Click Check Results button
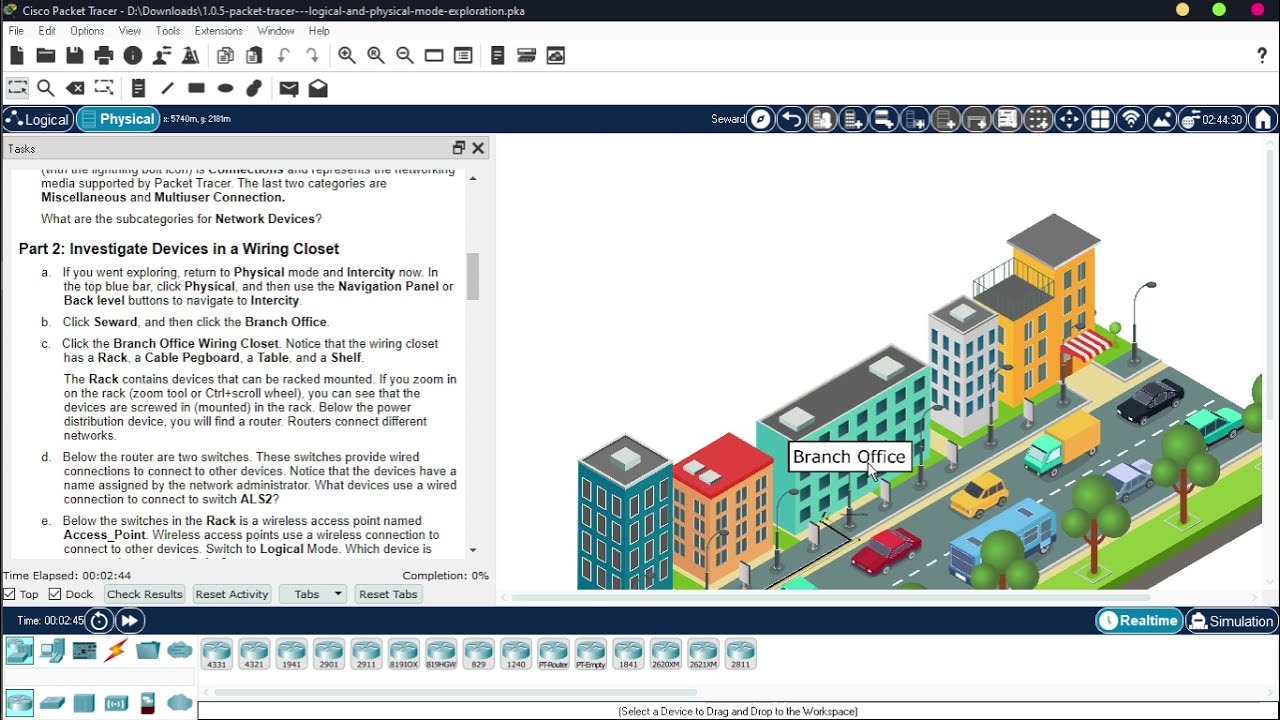 pos(144,594)
